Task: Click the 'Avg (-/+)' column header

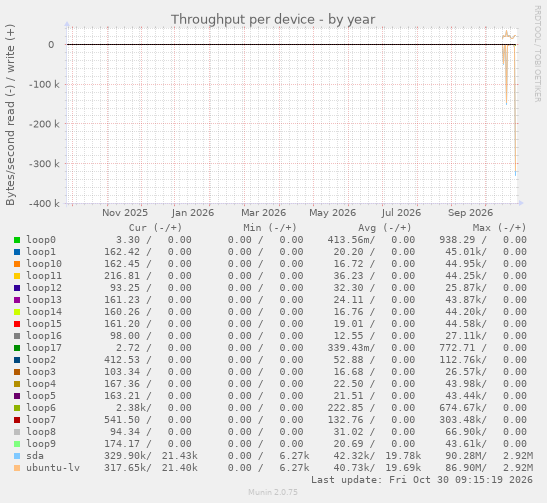Action: pyautogui.click(x=384, y=228)
